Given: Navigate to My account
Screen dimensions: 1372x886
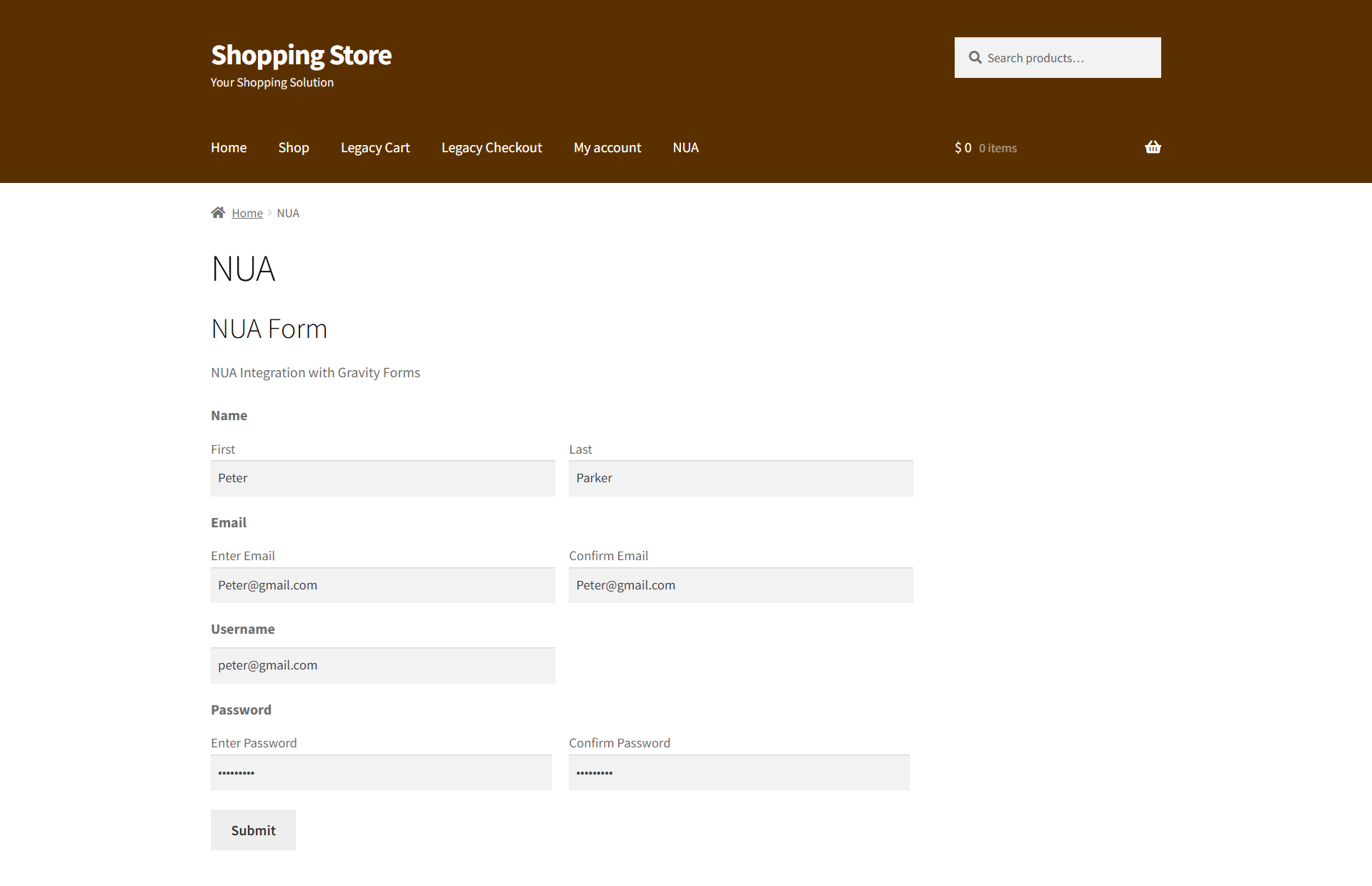Looking at the screenshot, I should click(607, 148).
